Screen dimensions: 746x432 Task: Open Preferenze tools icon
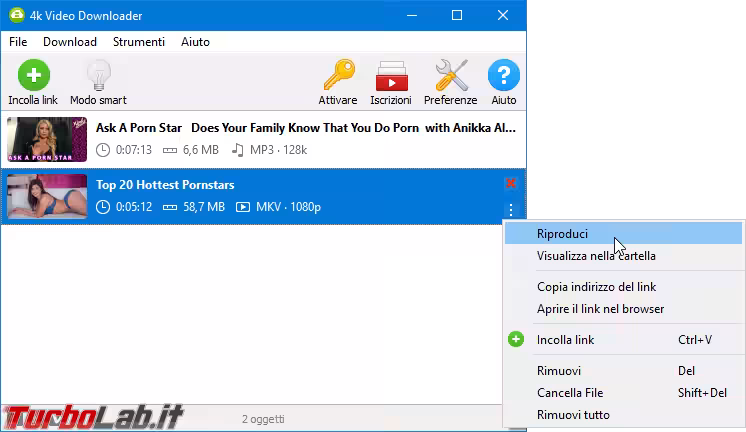coord(450,76)
